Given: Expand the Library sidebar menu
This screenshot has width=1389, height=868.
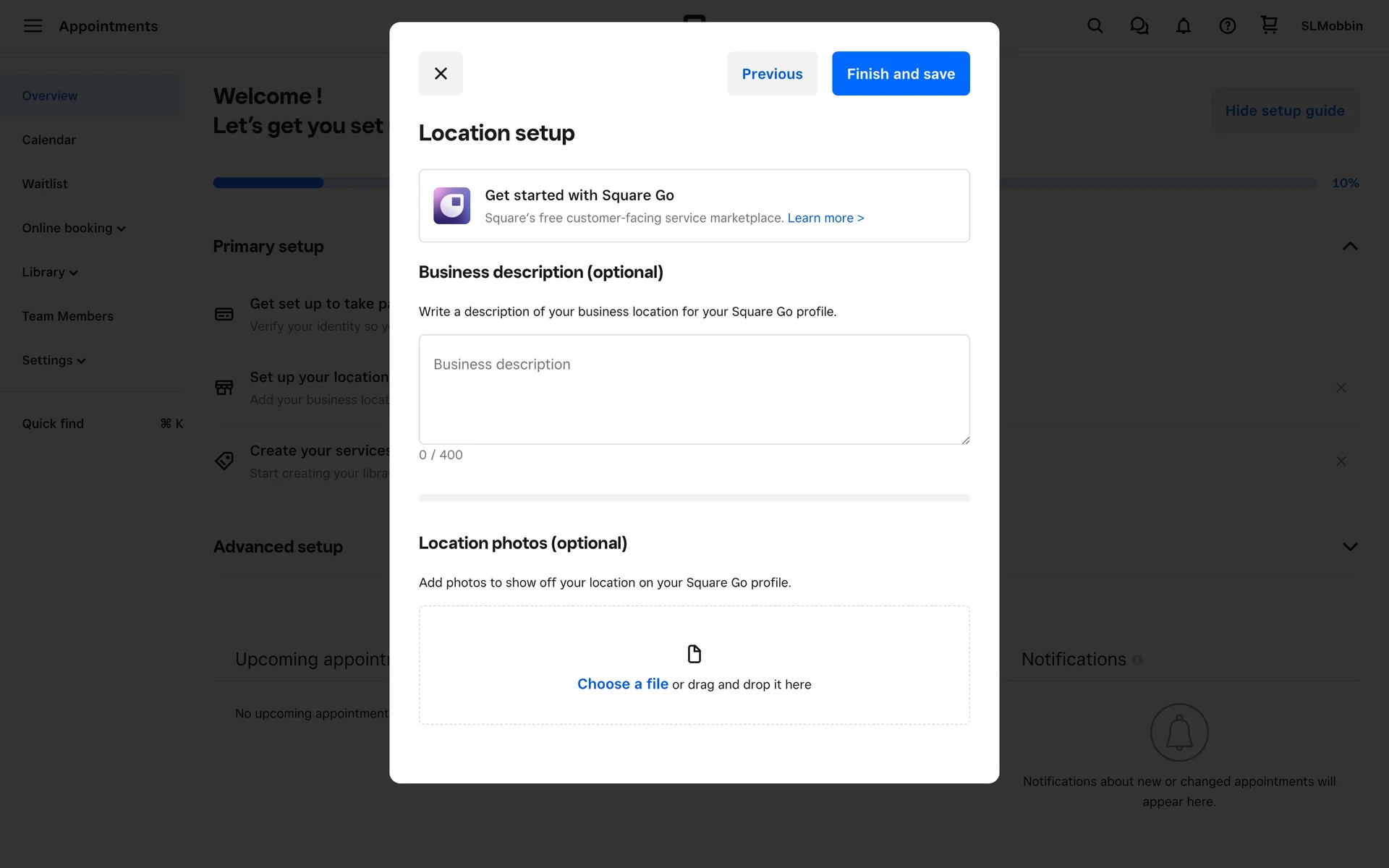Looking at the screenshot, I should point(50,272).
